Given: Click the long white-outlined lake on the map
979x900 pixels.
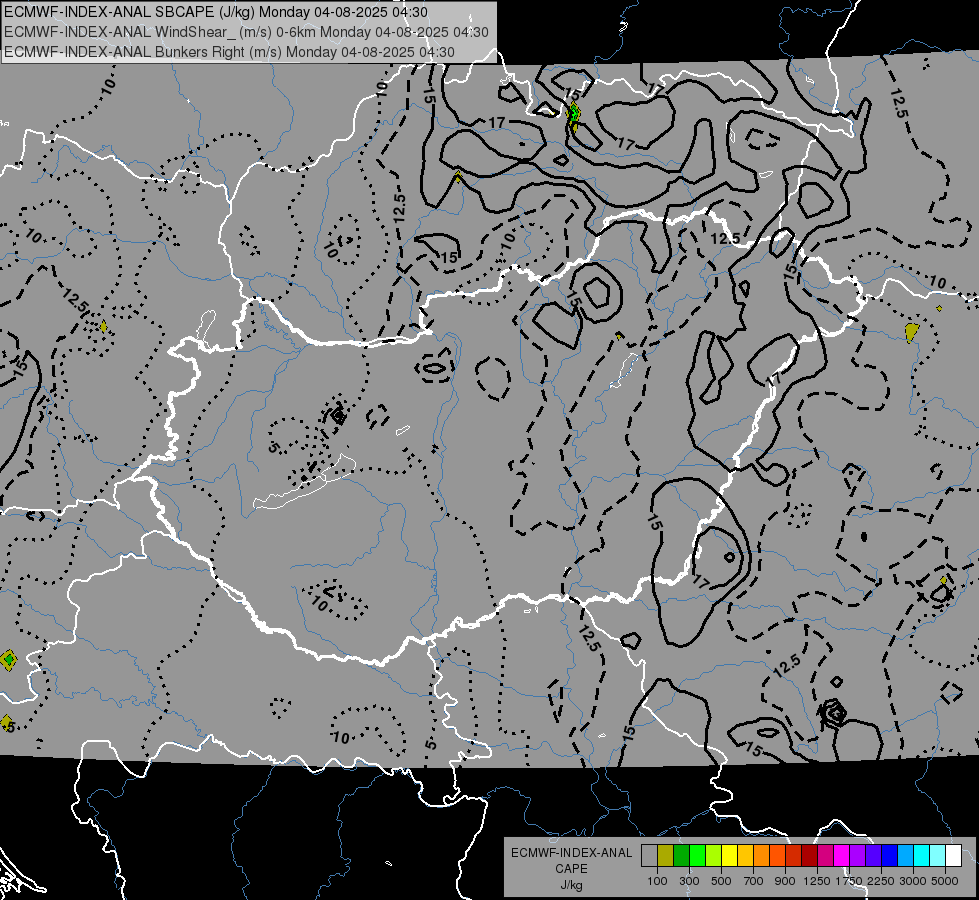Looking at the screenshot, I should coord(304,482).
